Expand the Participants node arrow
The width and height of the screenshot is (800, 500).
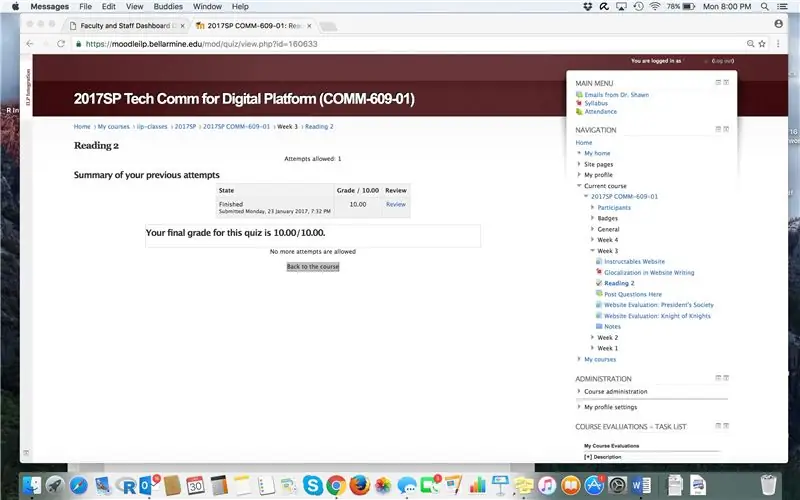point(592,207)
